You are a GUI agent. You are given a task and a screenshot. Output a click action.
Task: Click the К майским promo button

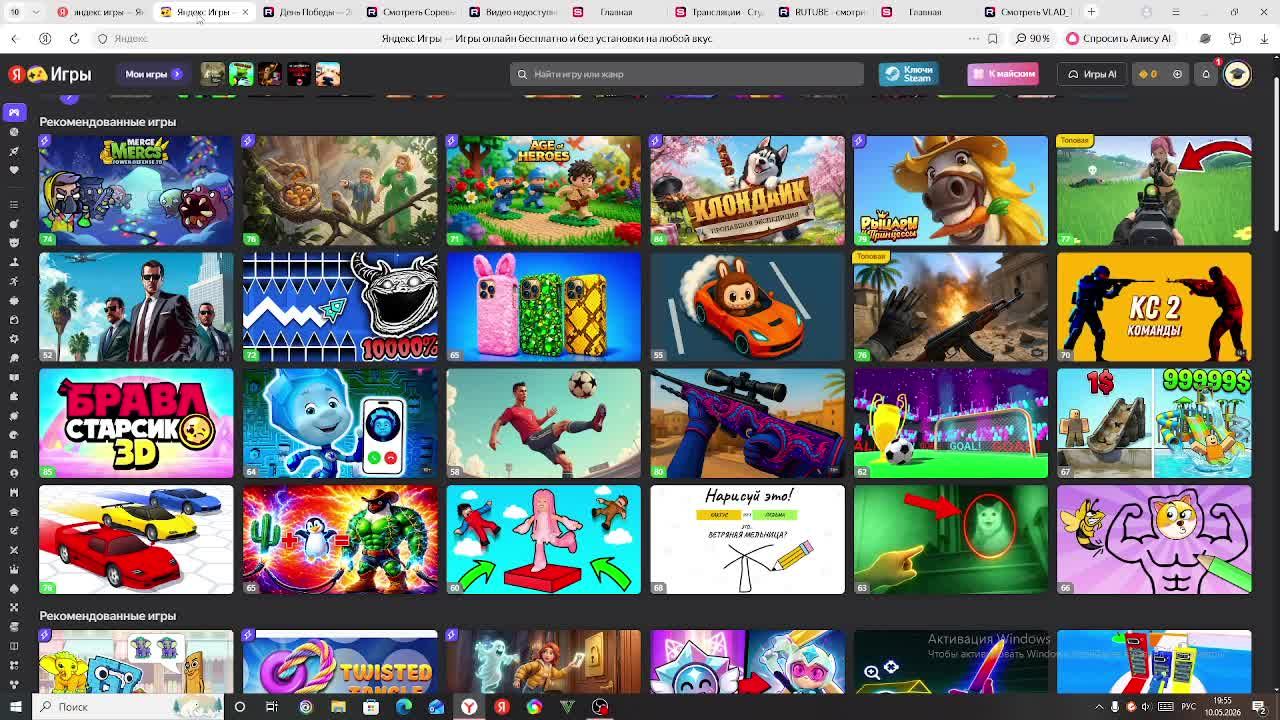(1003, 74)
